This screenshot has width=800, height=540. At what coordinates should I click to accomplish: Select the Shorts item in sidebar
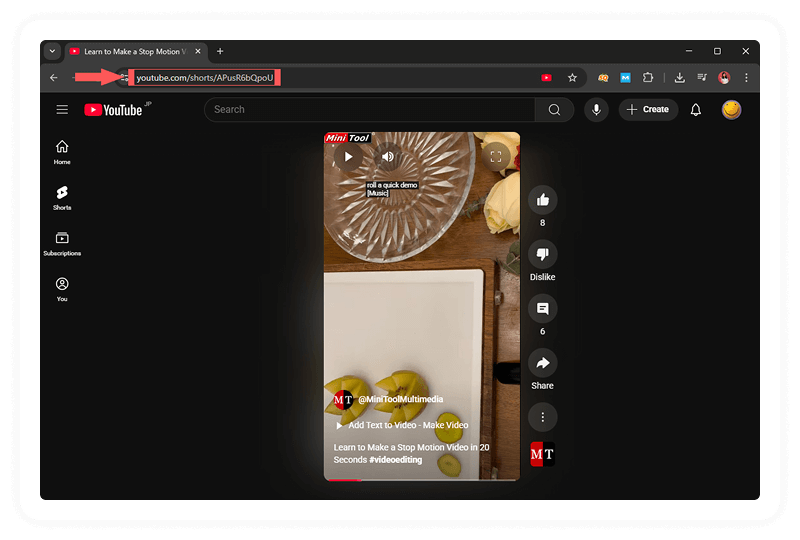[62, 197]
